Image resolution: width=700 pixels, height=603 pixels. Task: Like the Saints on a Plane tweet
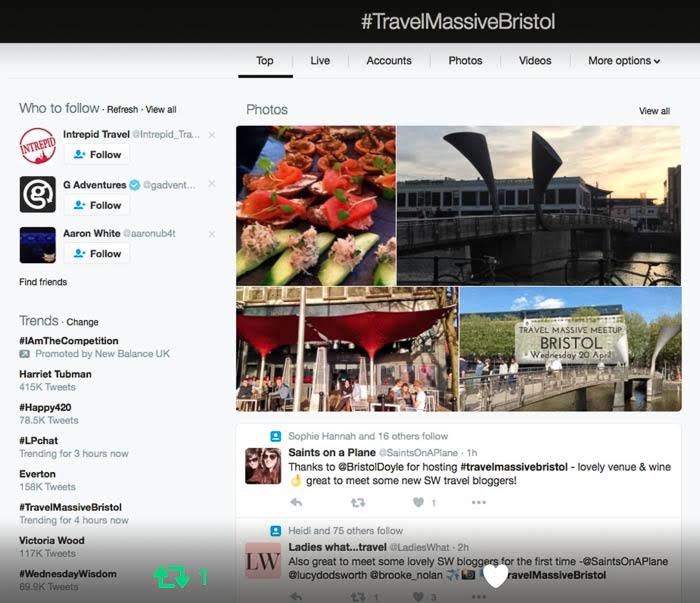coord(418,503)
